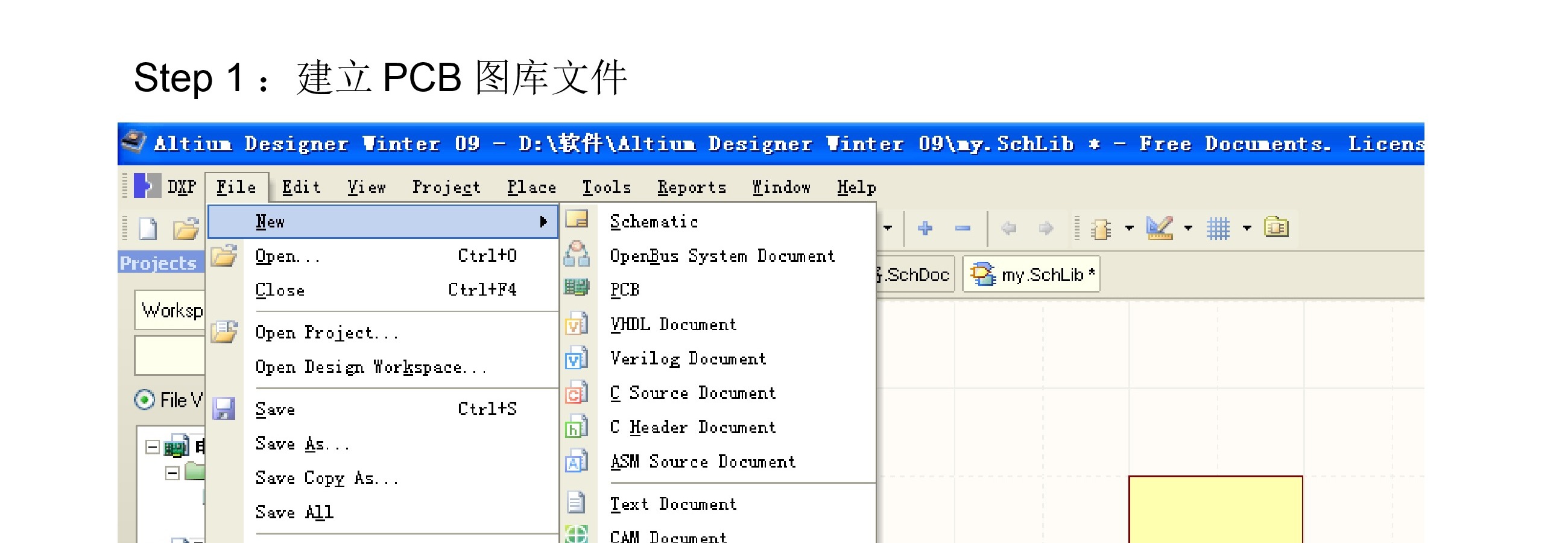Switch to the .SchDoc document tab
Screen dimensions: 1568x543
915,275
